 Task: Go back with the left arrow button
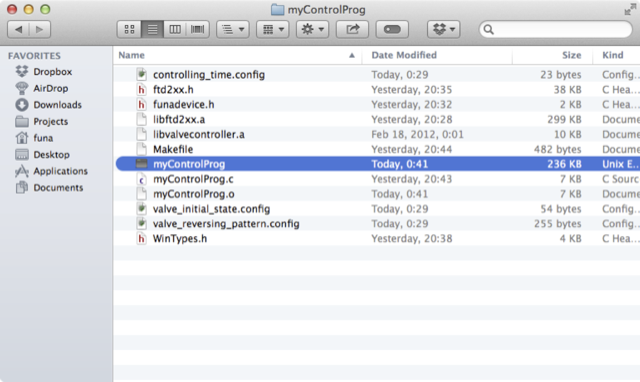pyautogui.click(x=18, y=29)
